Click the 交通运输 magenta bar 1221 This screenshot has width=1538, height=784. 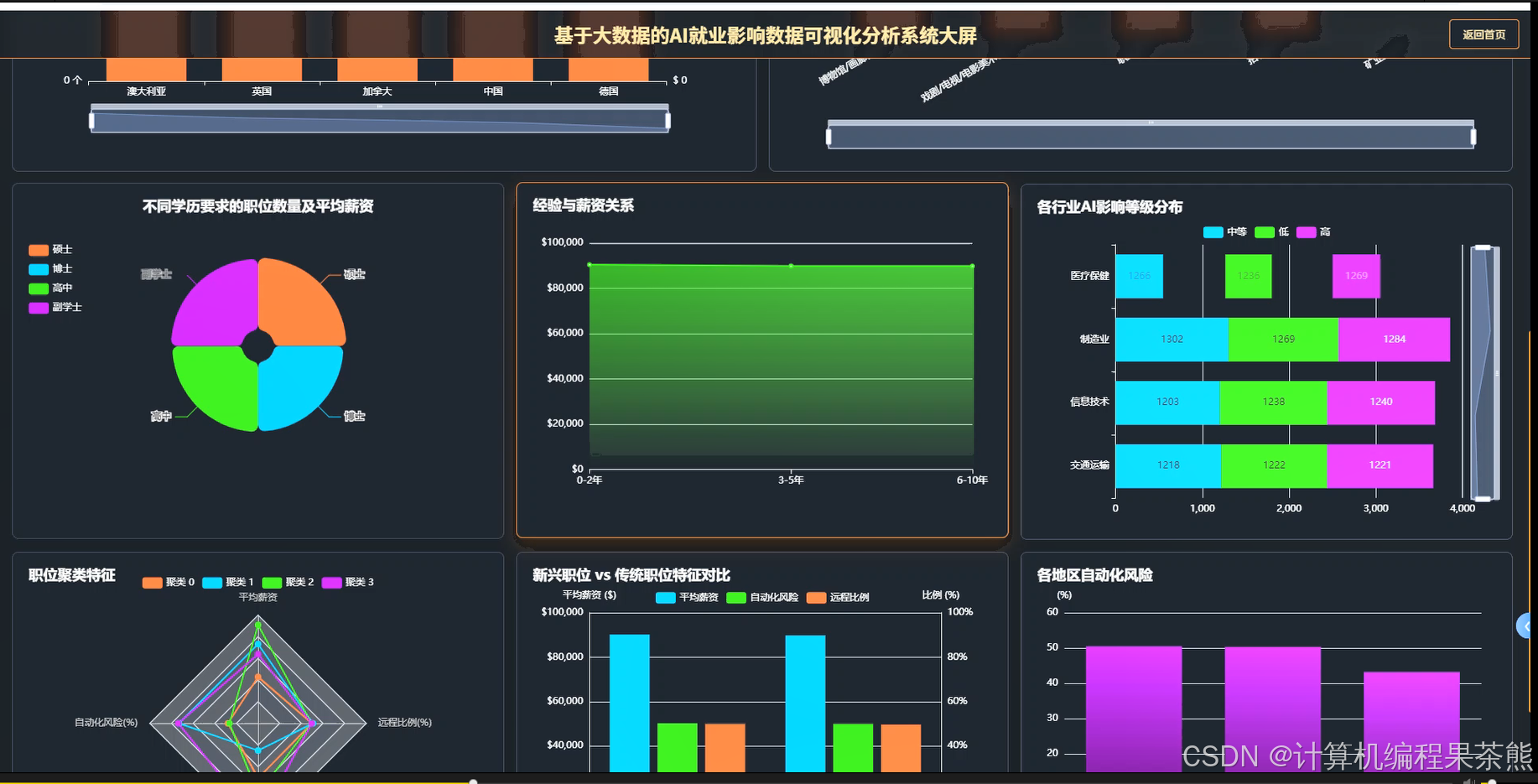point(1380,465)
